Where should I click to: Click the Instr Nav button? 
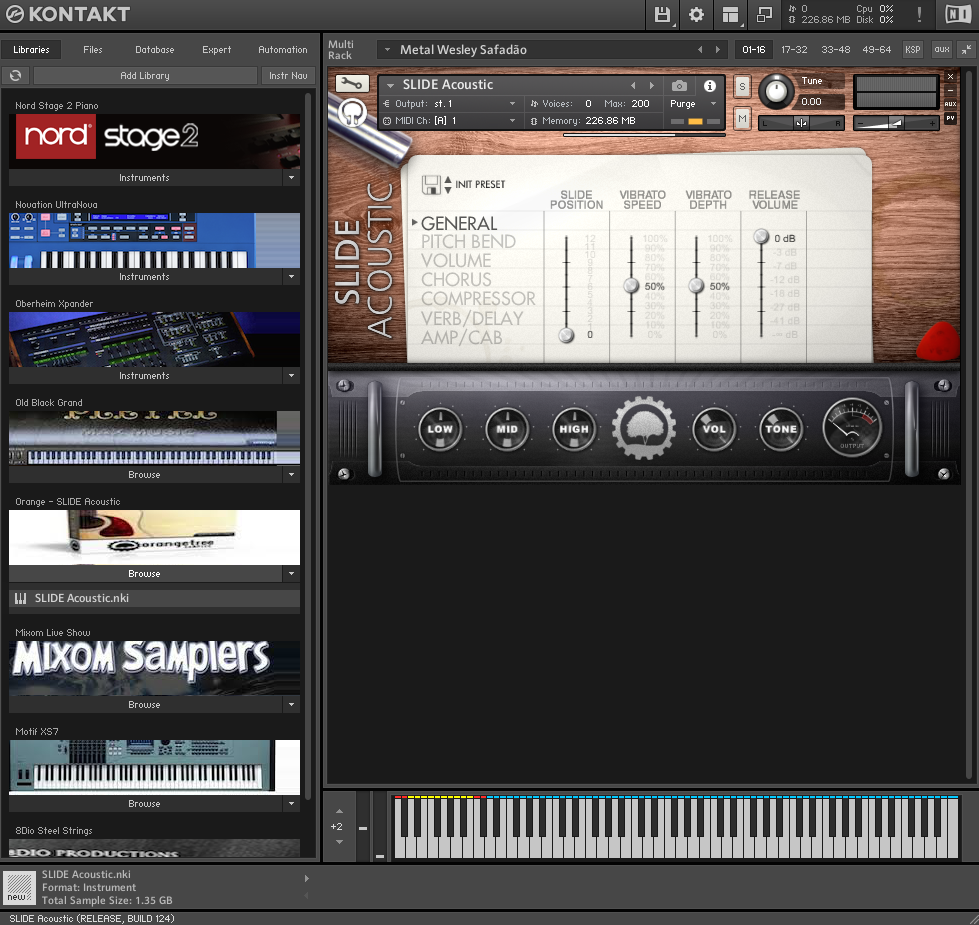point(288,76)
